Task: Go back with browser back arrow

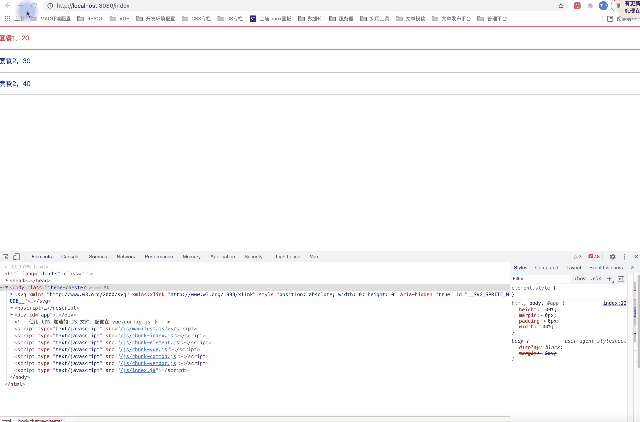Action: point(7,6)
